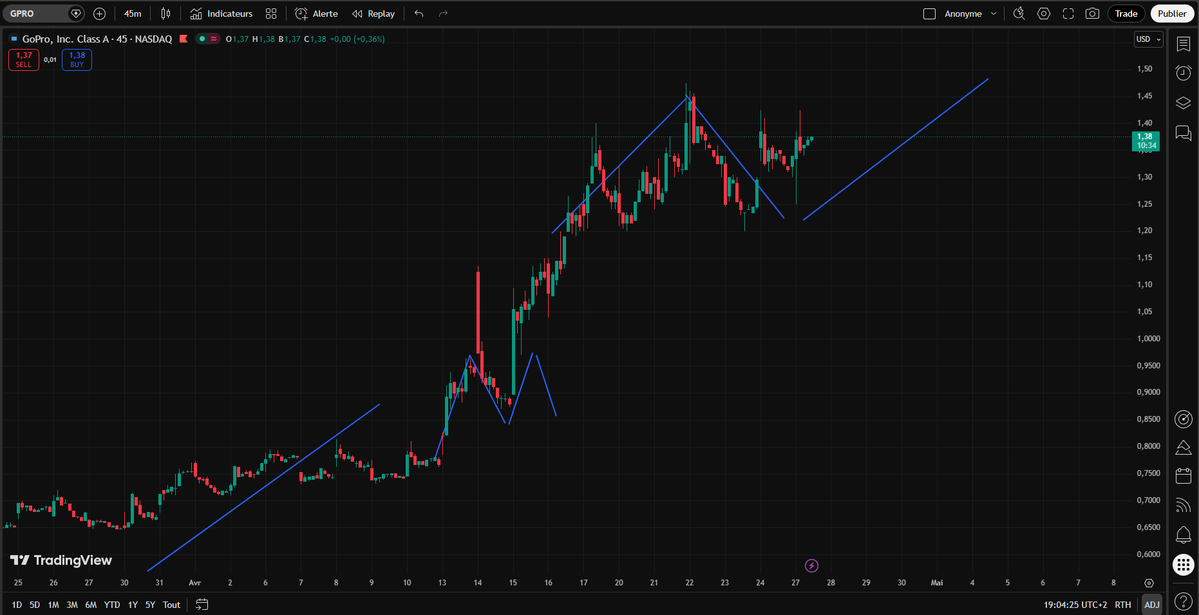Enter fullscreen mode
The width and height of the screenshot is (1199, 615).
tap(1068, 14)
